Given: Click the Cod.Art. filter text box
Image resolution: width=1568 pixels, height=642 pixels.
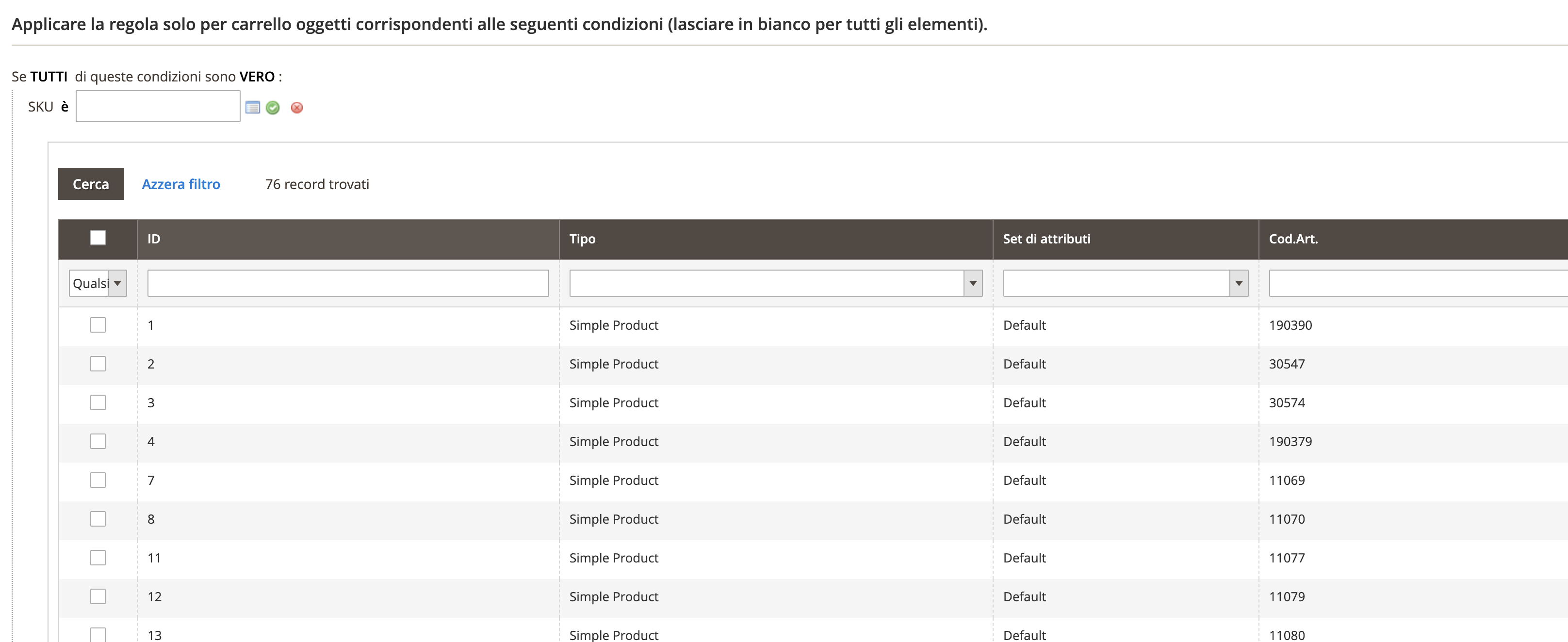Looking at the screenshot, I should tap(1400, 282).
